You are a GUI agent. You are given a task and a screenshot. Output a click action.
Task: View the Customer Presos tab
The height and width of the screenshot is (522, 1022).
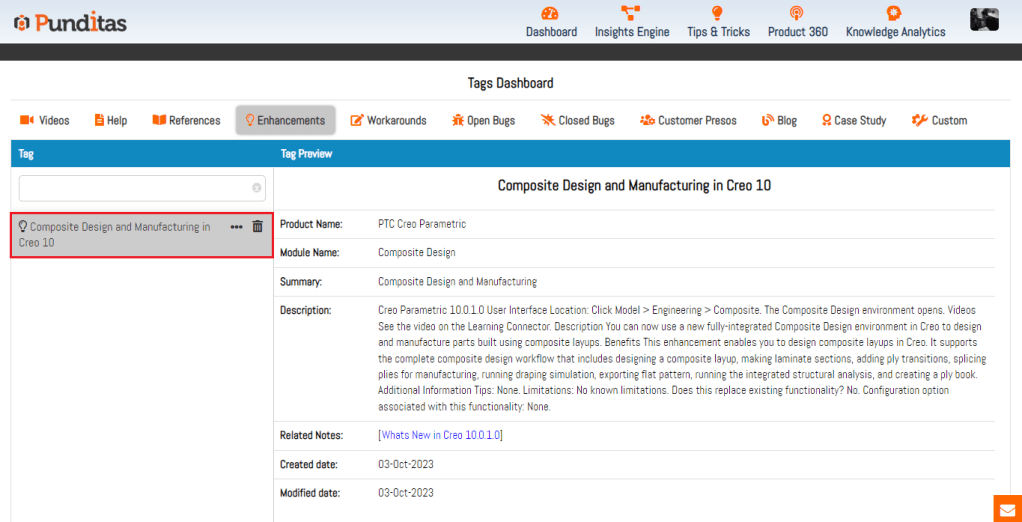tap(688, 120)
